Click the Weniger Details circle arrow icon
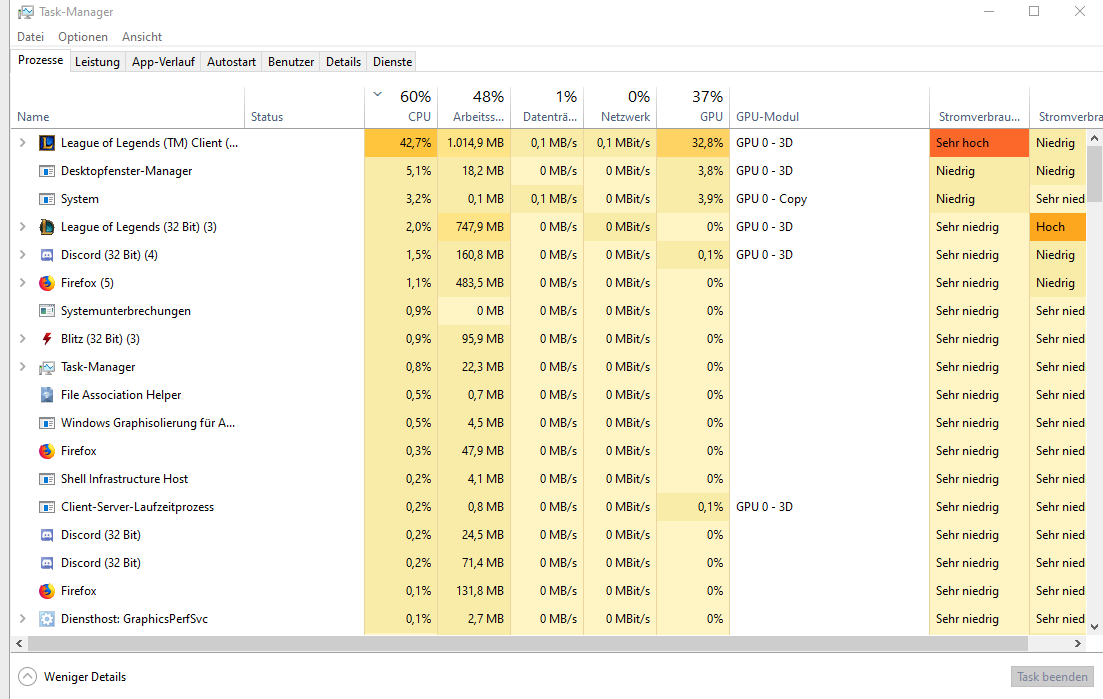 point(27,676)
